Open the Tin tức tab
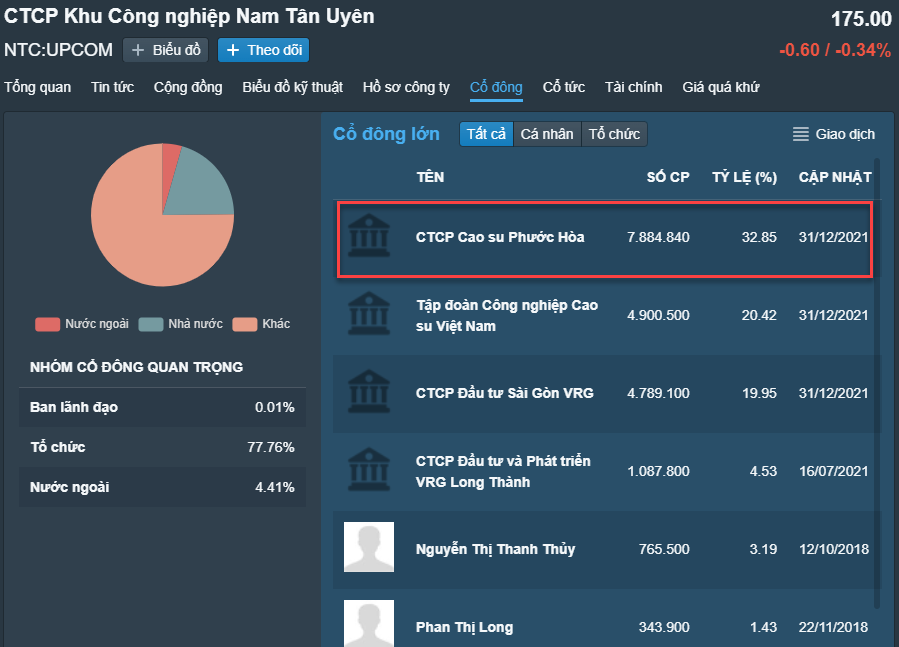This screenshot has height=647, width=899. click(112, 87)
